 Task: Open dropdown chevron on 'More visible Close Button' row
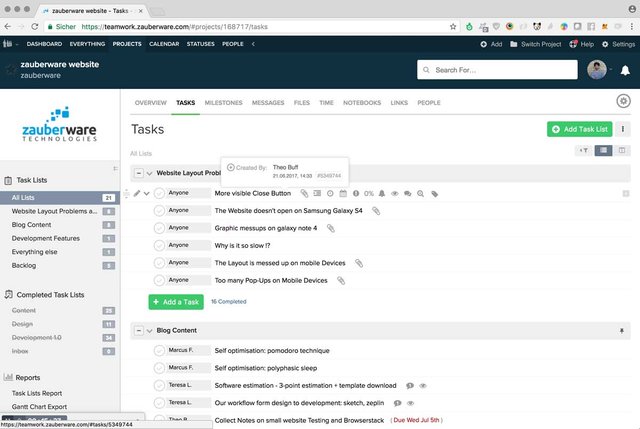[x=147, y=193]
